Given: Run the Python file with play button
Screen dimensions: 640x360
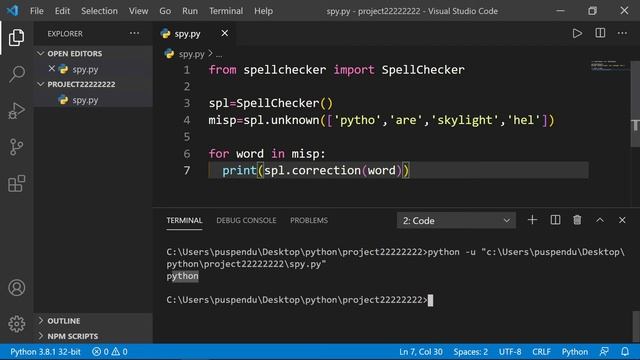Looking at the screenshot, I should pyautogui.click(x=577, y=33).
